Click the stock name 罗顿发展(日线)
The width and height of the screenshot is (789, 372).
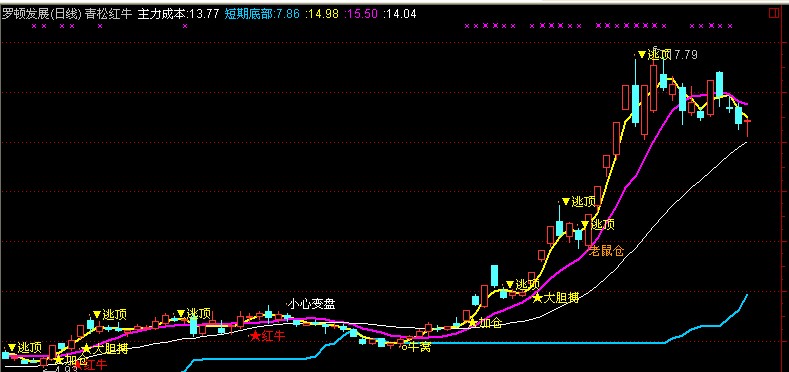point(41,14)
